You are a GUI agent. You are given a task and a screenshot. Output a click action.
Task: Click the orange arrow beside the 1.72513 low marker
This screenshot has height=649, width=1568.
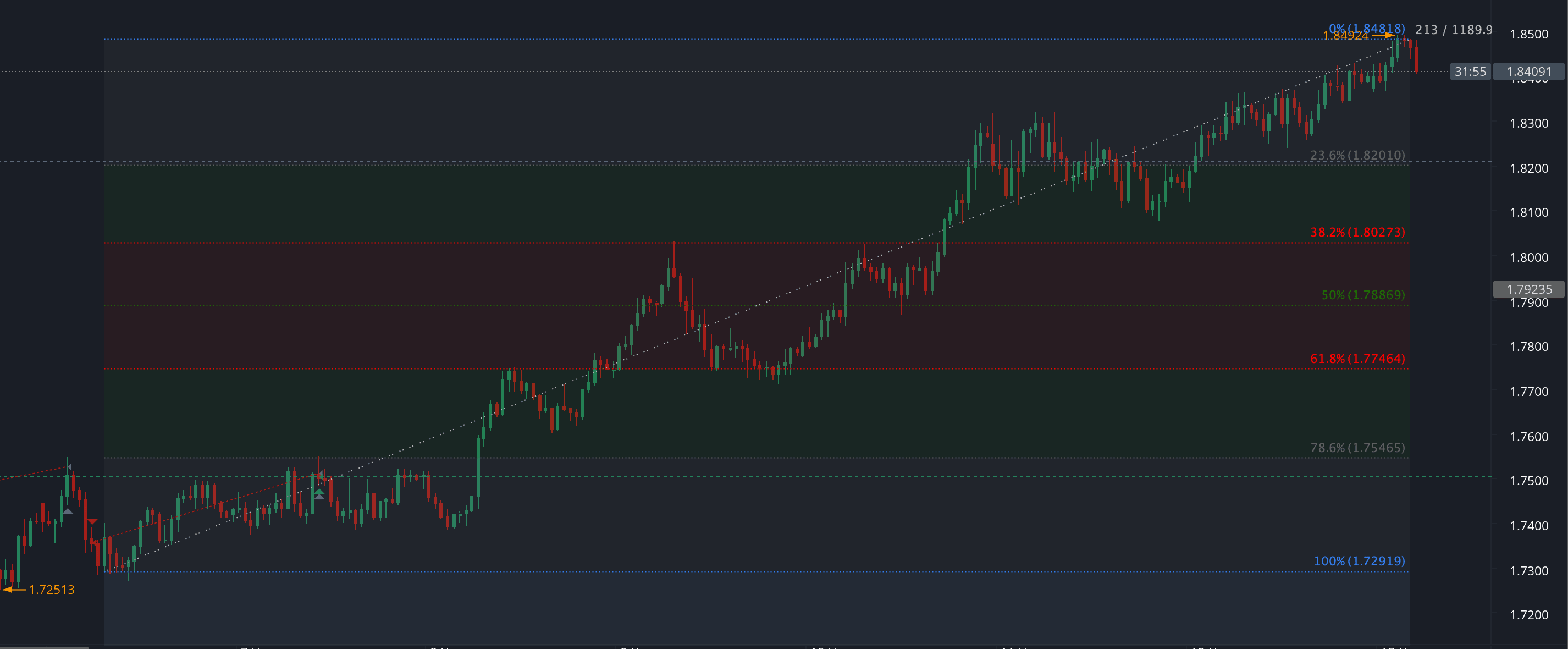click(x=14, y=590)
